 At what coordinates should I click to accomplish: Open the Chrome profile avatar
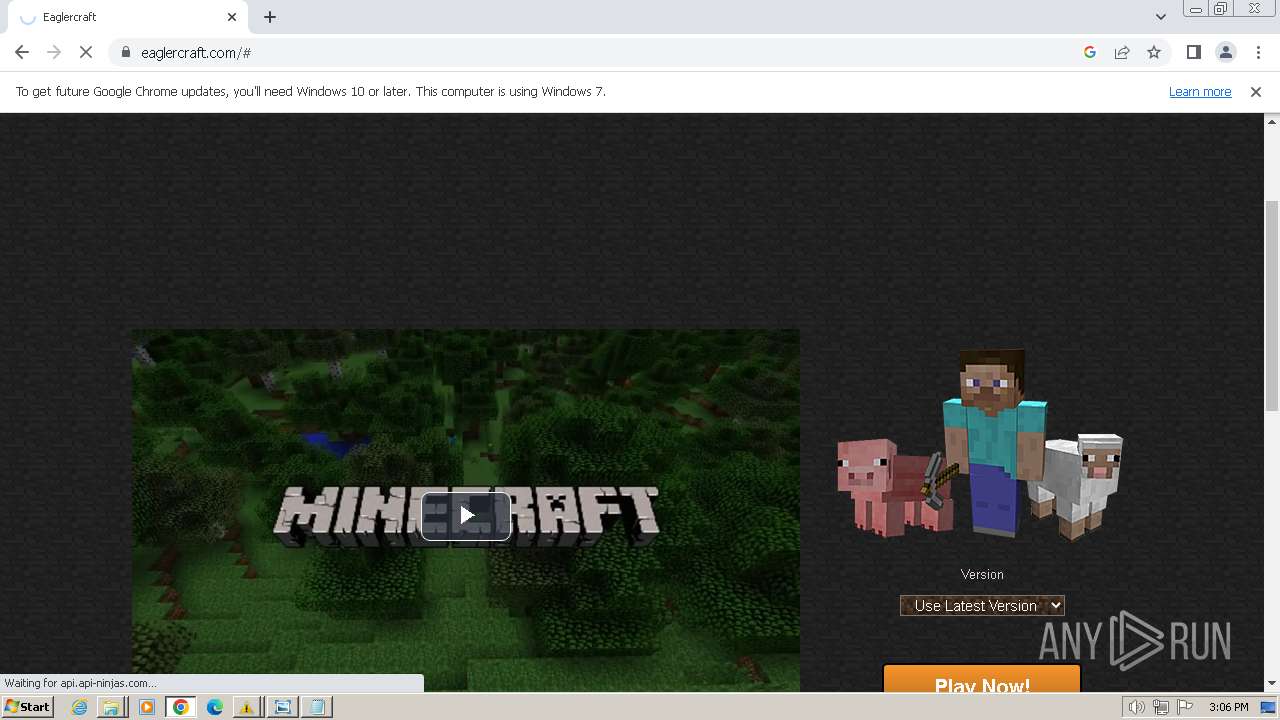pyautogui.click(x=1225, y=52)
